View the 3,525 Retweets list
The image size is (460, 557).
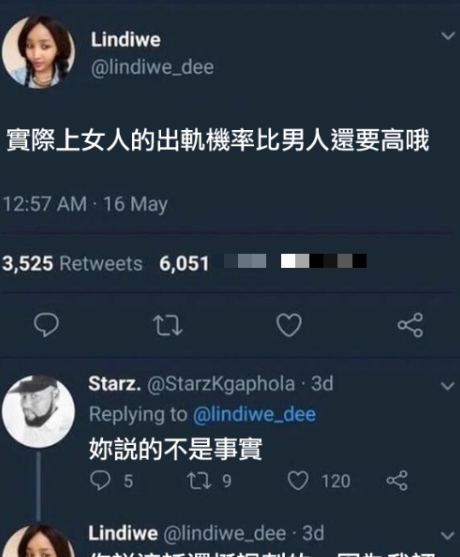click(72, 264)
